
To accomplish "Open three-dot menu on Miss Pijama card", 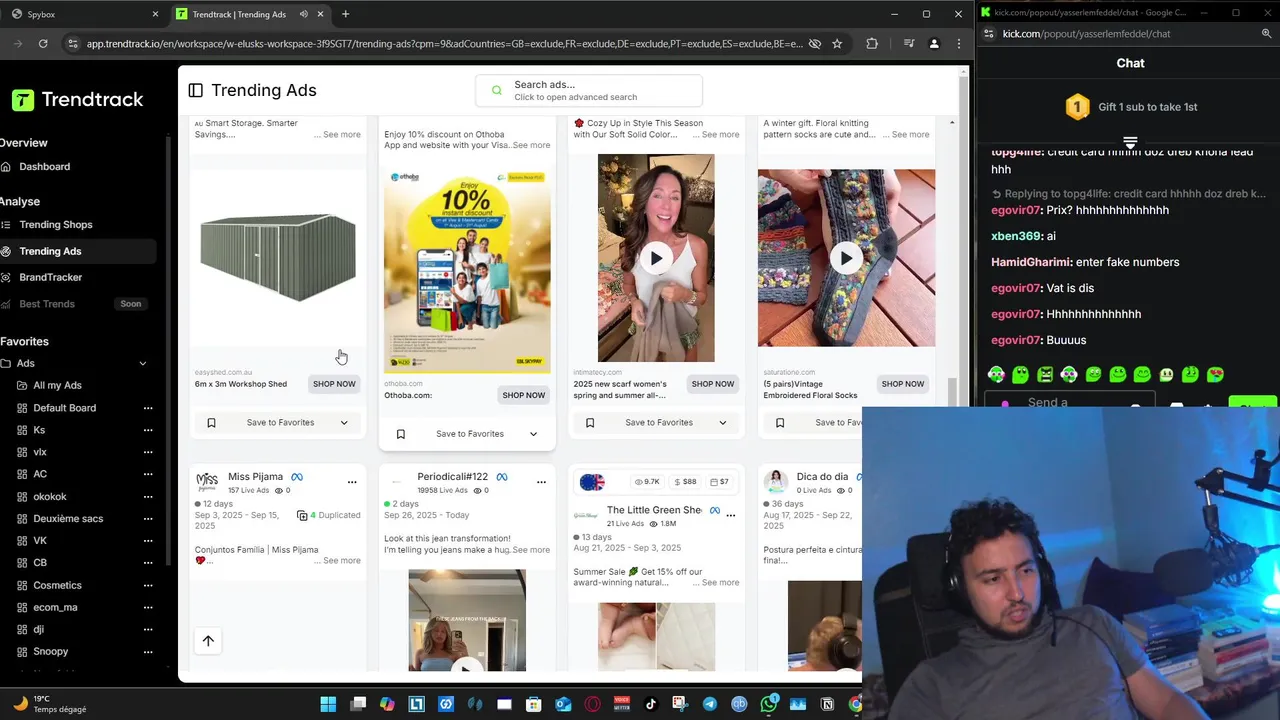I will click(x=352, y=482).
